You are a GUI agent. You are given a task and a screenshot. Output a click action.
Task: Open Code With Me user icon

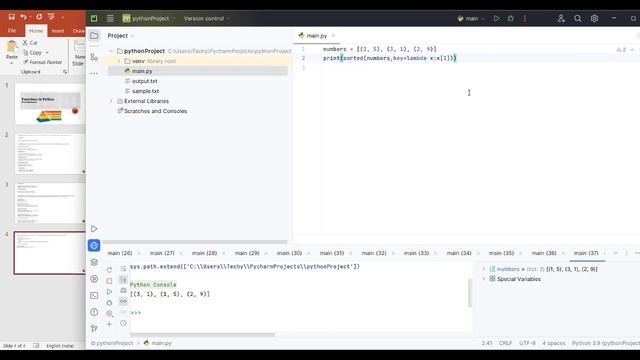(x=561, y=18)
